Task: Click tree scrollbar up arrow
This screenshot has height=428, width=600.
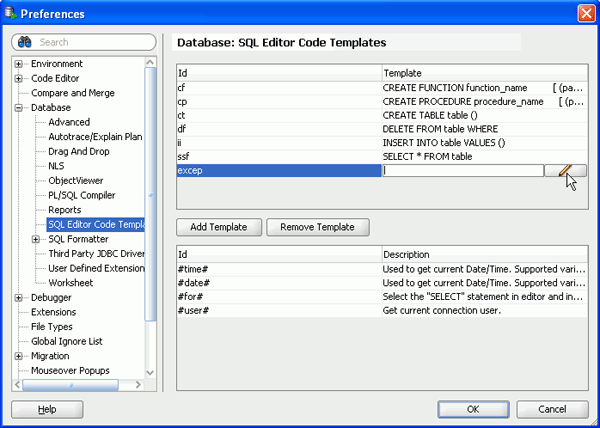Action: pyautogui.click(x=150, y=62)
